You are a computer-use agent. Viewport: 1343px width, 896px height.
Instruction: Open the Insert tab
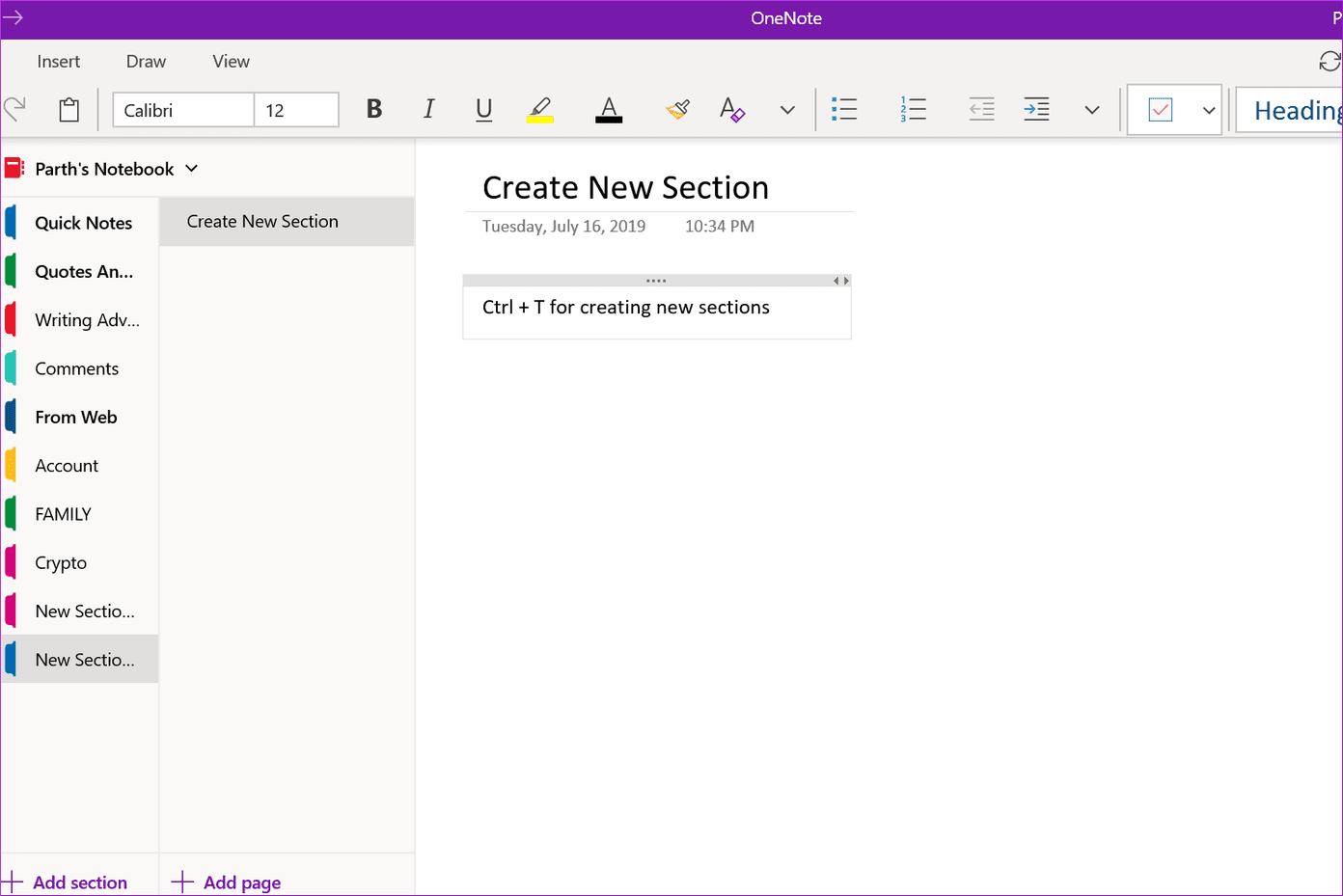click(59, 61)
